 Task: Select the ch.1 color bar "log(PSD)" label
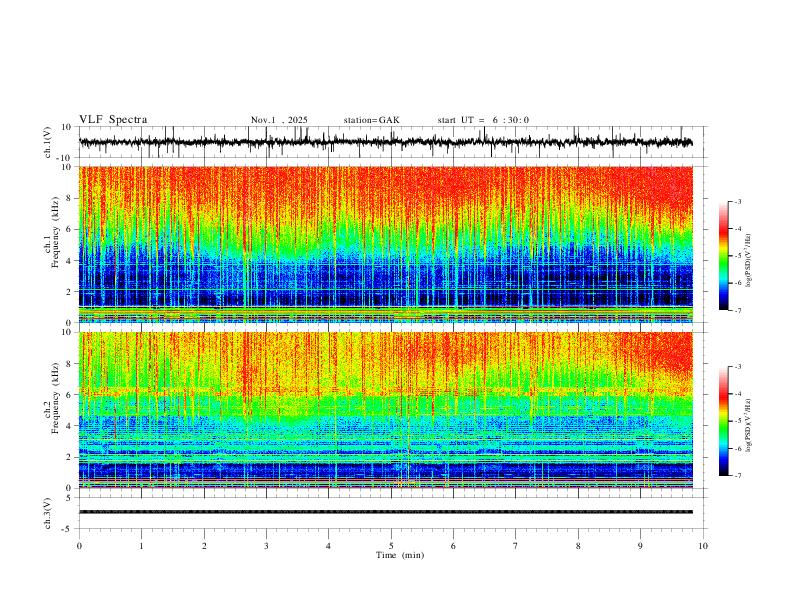coord(749,261)
